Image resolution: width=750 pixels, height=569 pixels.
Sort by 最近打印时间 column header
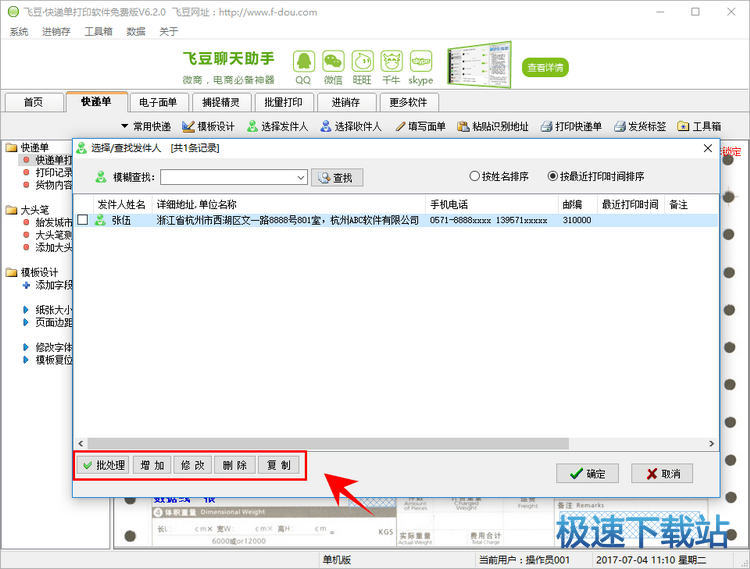(631, 205)
